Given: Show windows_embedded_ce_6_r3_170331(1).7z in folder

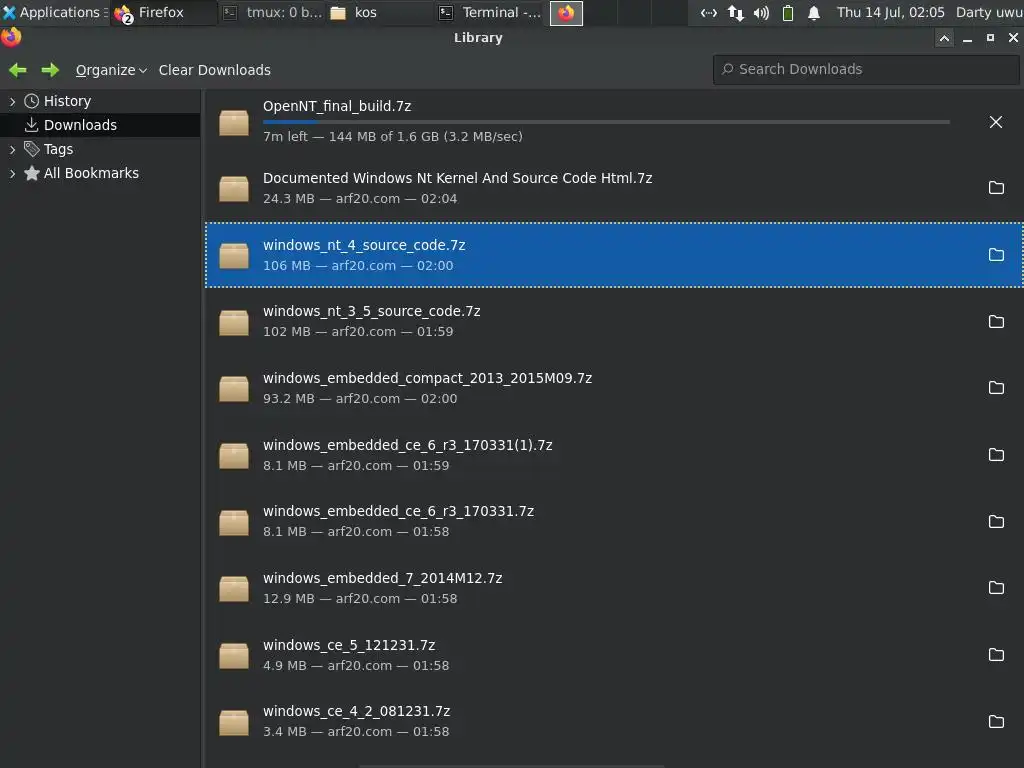Looking at the screenshot, I should 996,455.
